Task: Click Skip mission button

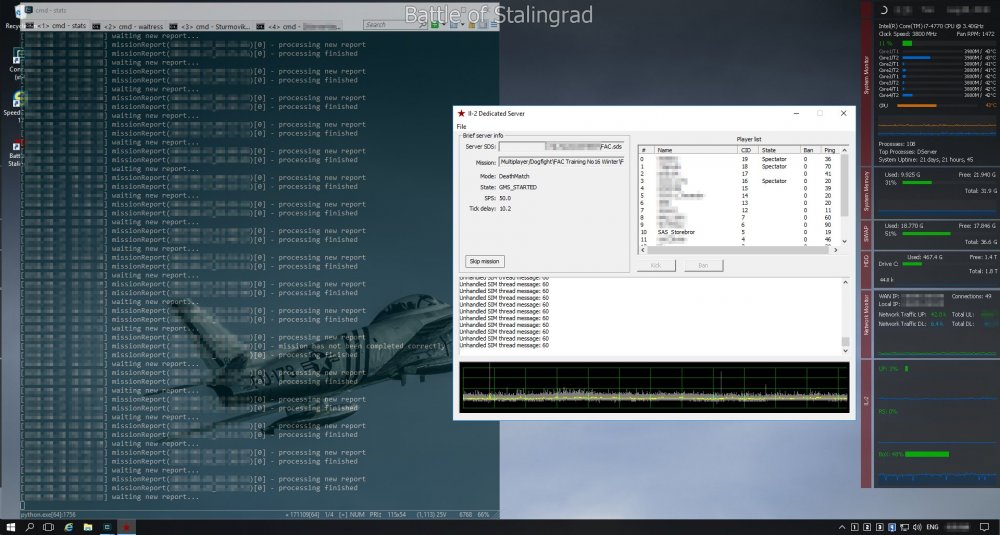Action: (485, 261)
